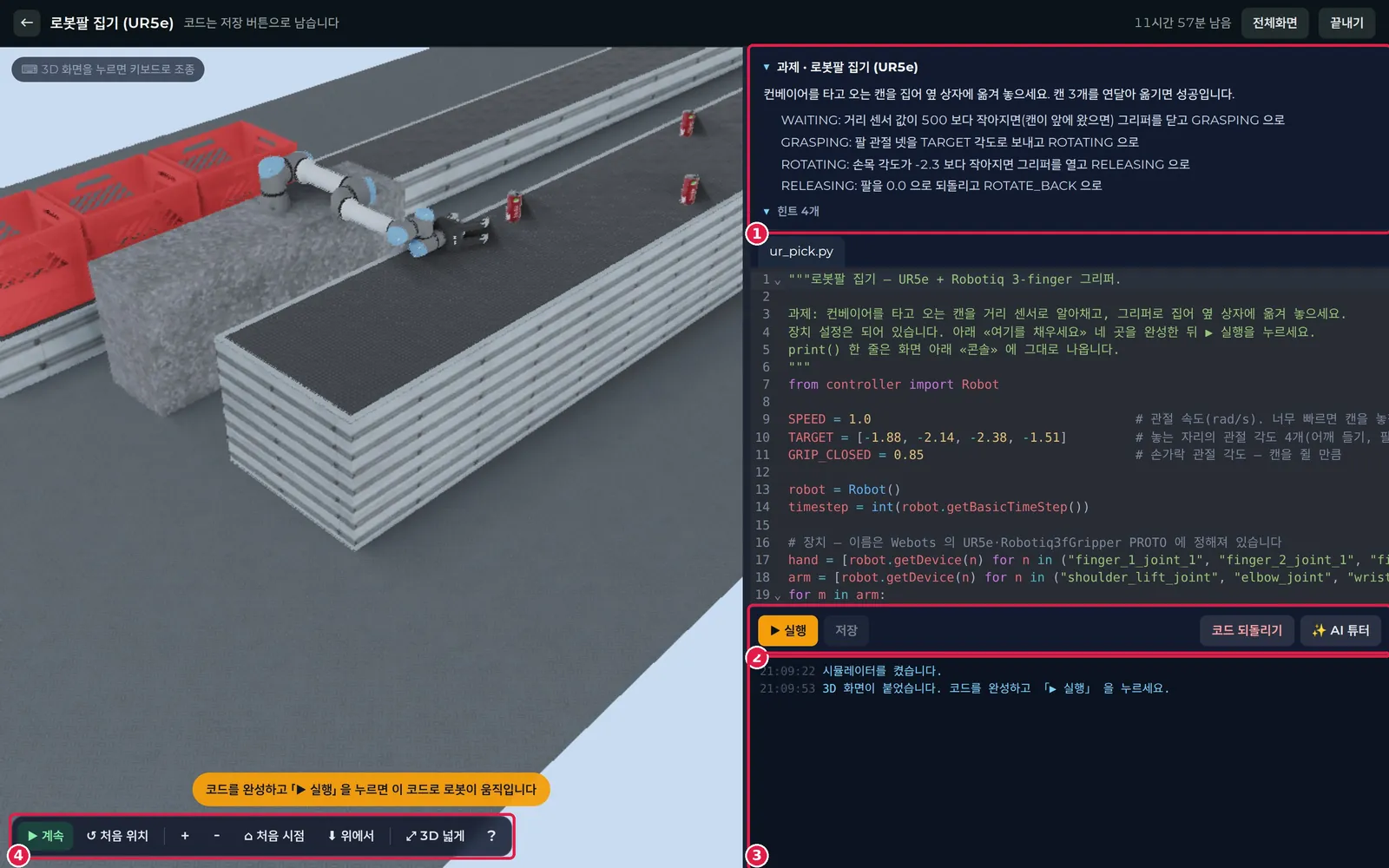Fold the for loop at line 19
The width and height of the screenshot is (1389, 868).
[x=778, y=595]
